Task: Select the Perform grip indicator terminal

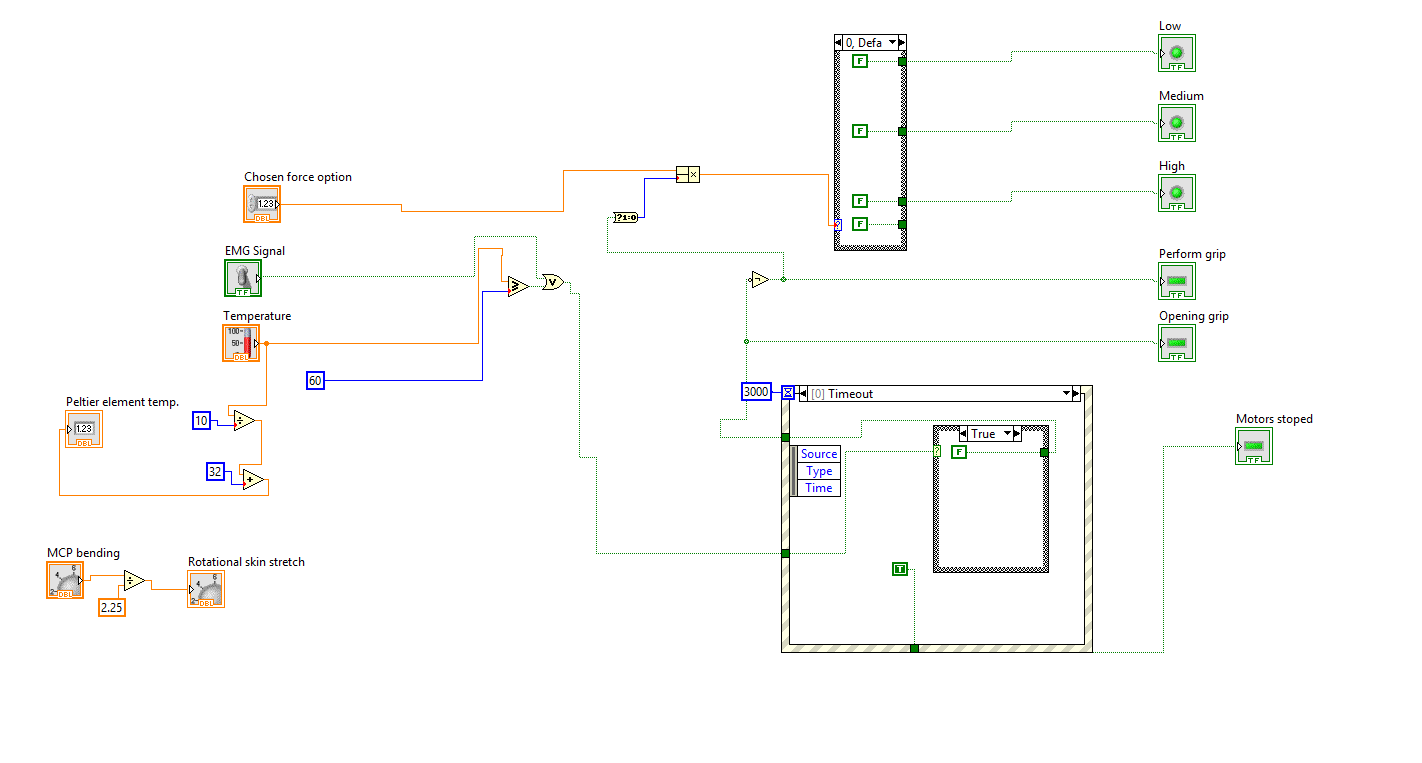Action: point(1177,281)
